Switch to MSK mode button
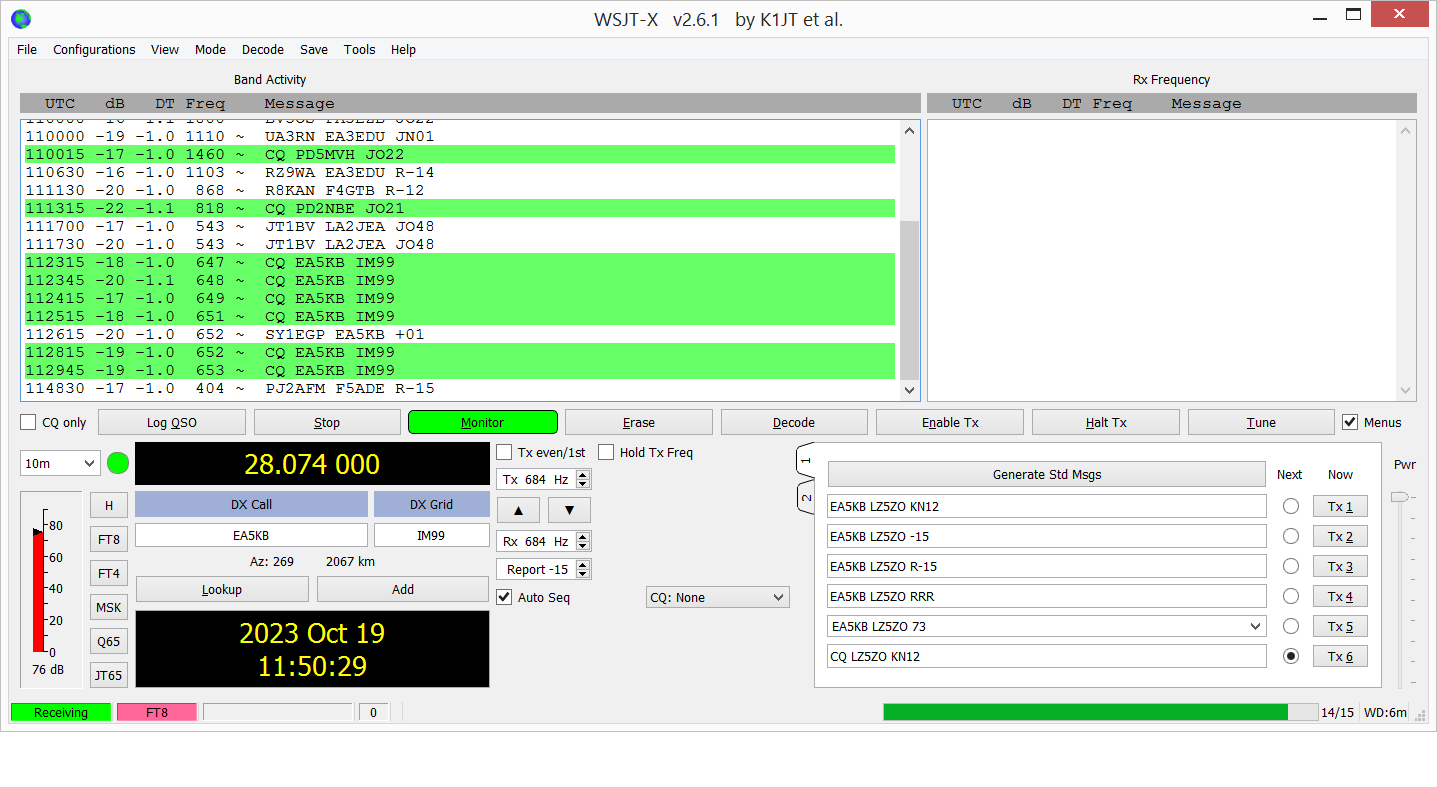This screenshot has width=1437, height=787. (x=108, y=608)
